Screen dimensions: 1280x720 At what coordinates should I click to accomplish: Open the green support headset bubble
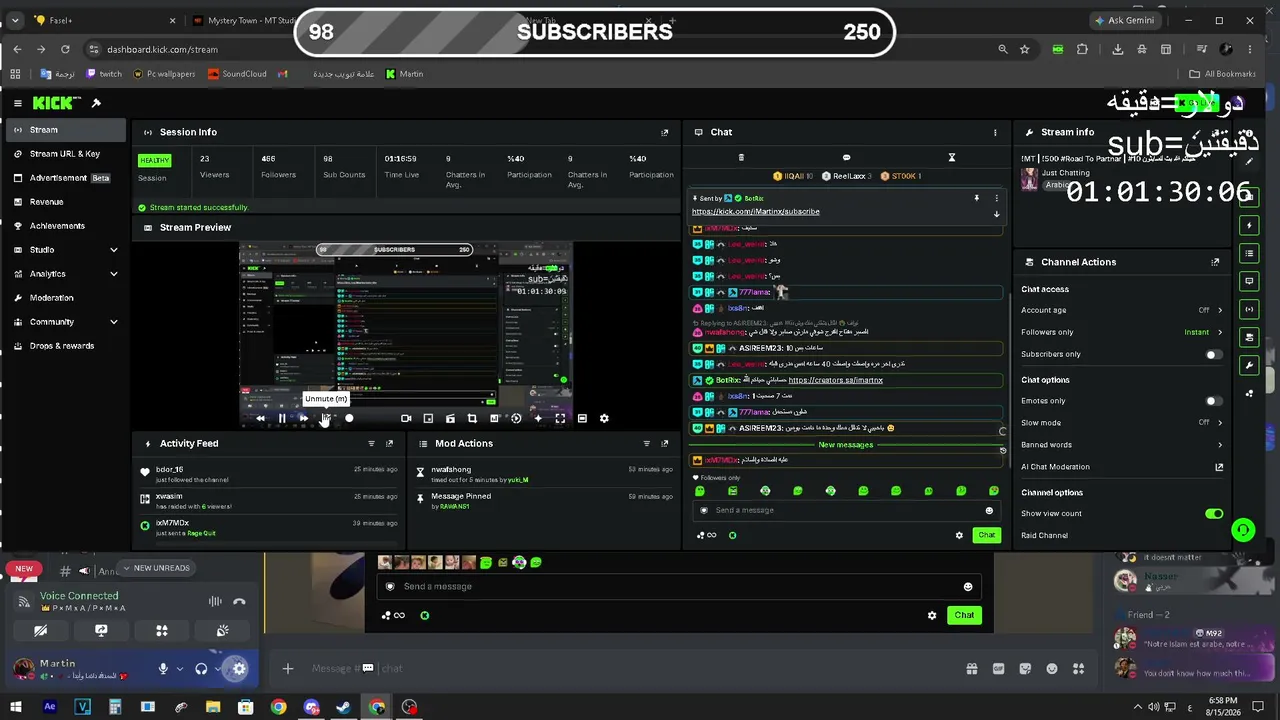pyautogui.click(x=1243, y=530)
